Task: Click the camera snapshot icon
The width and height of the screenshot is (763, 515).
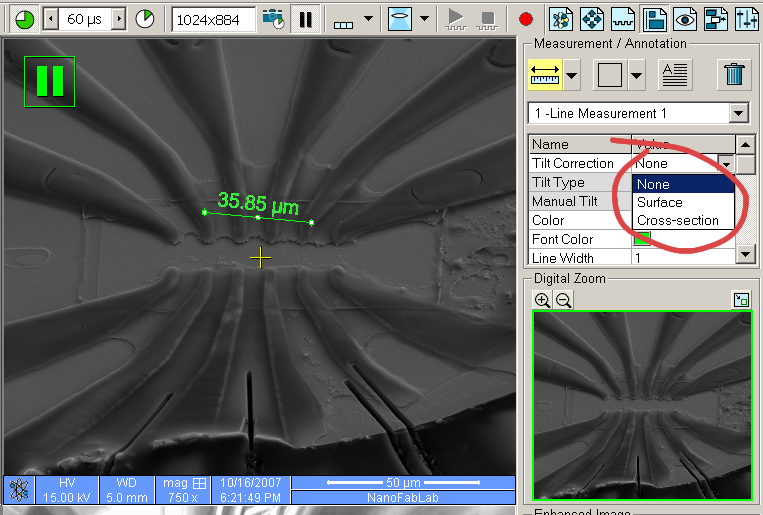Action: [x=272, y=19]
